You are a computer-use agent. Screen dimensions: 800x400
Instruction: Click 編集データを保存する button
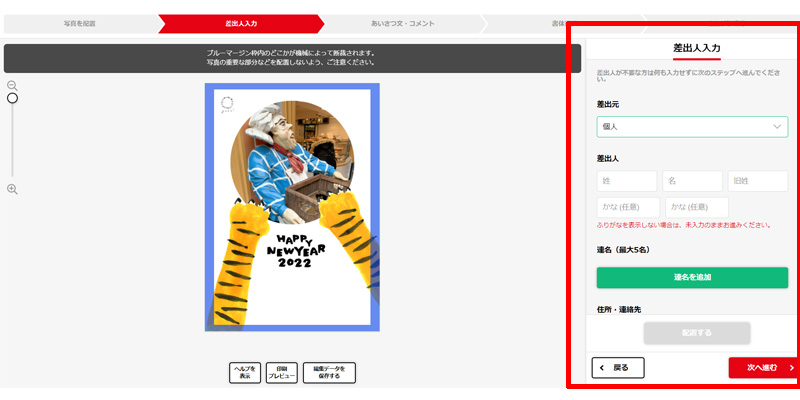pos(329,372)
